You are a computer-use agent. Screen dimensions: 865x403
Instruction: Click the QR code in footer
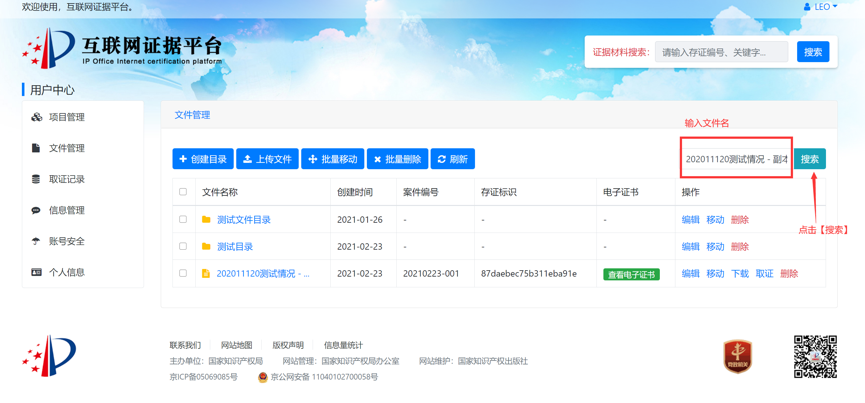pyautogui.click(x=815, y=357)
